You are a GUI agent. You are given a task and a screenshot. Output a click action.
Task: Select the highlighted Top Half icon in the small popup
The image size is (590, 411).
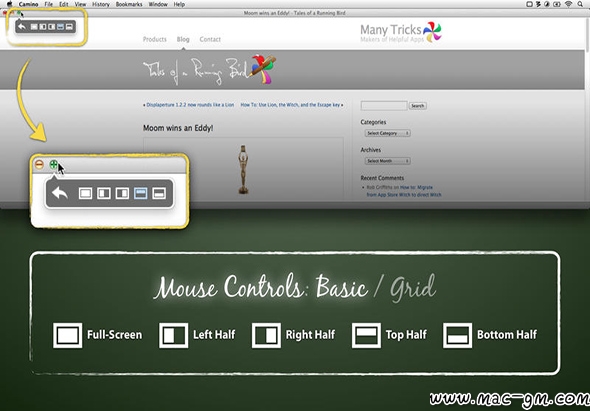point(60,27)
